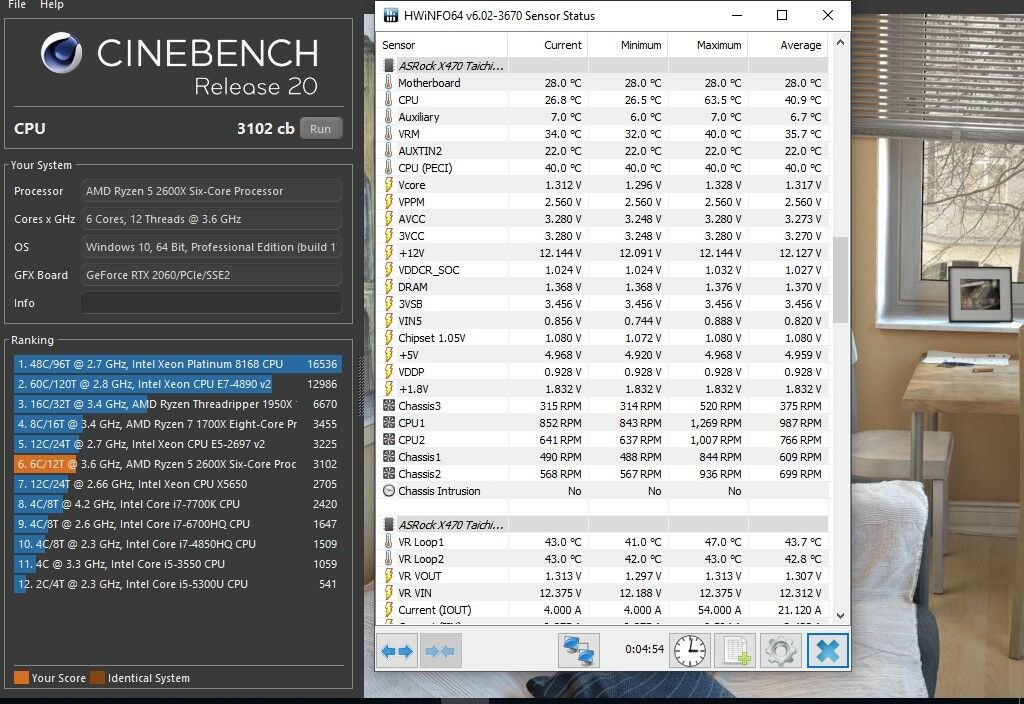The image size is (1024, 704).
Task: Reset the HWiNFO clock timer icon
Action: click(x=690, y=650)
